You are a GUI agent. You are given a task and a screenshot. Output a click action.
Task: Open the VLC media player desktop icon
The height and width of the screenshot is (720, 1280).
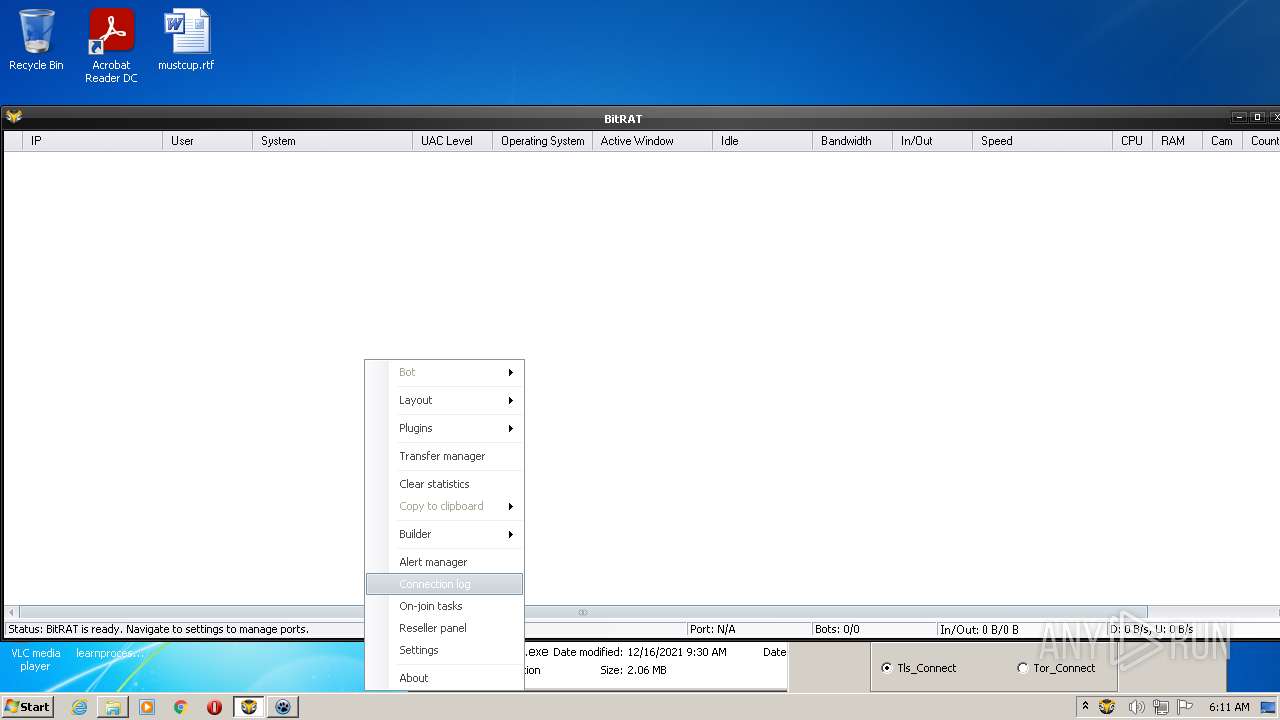(35, 660)
